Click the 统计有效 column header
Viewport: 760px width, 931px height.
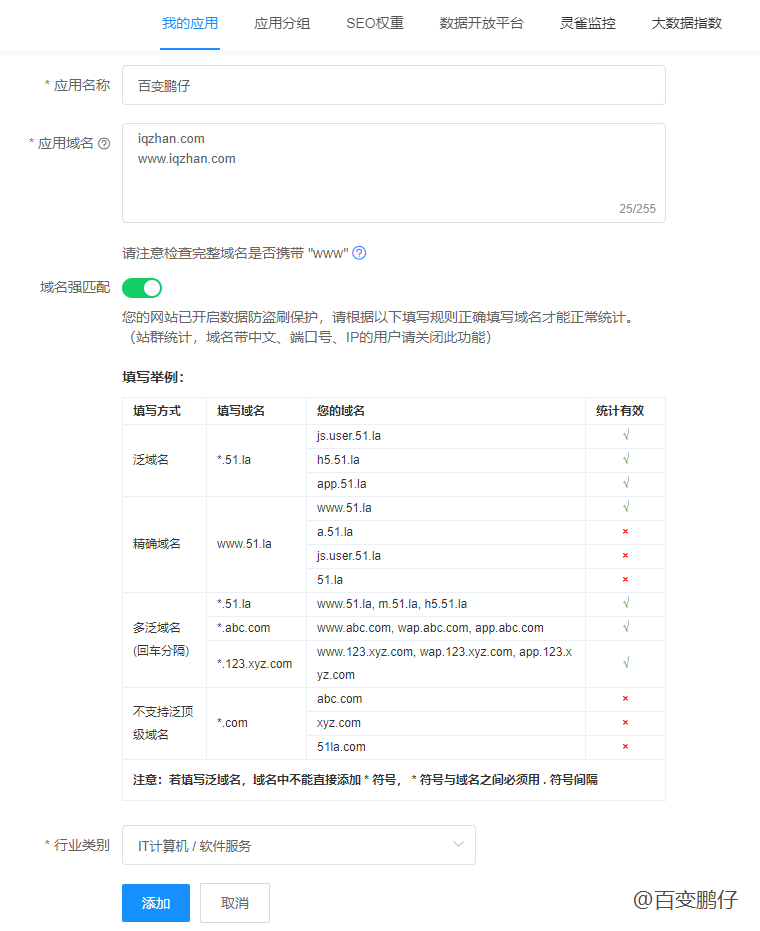[620, 411]
